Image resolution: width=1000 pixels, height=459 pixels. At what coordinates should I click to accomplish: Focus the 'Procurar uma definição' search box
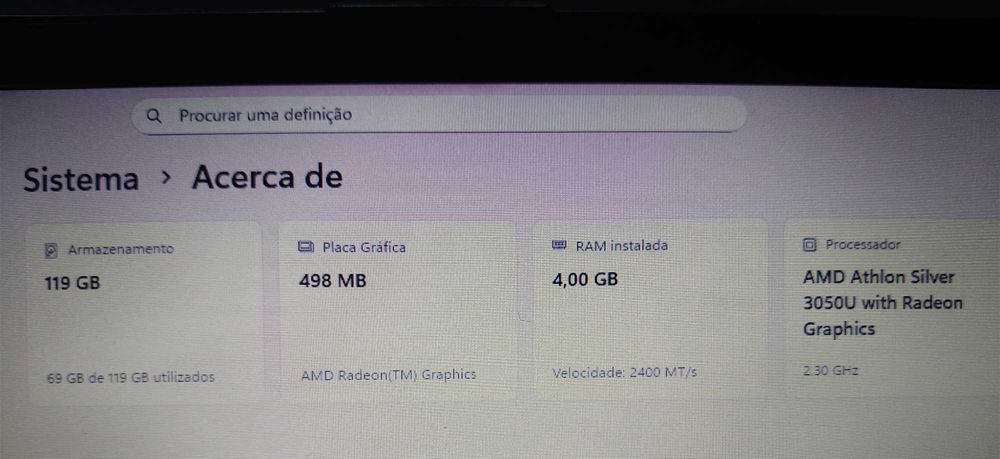439,115
